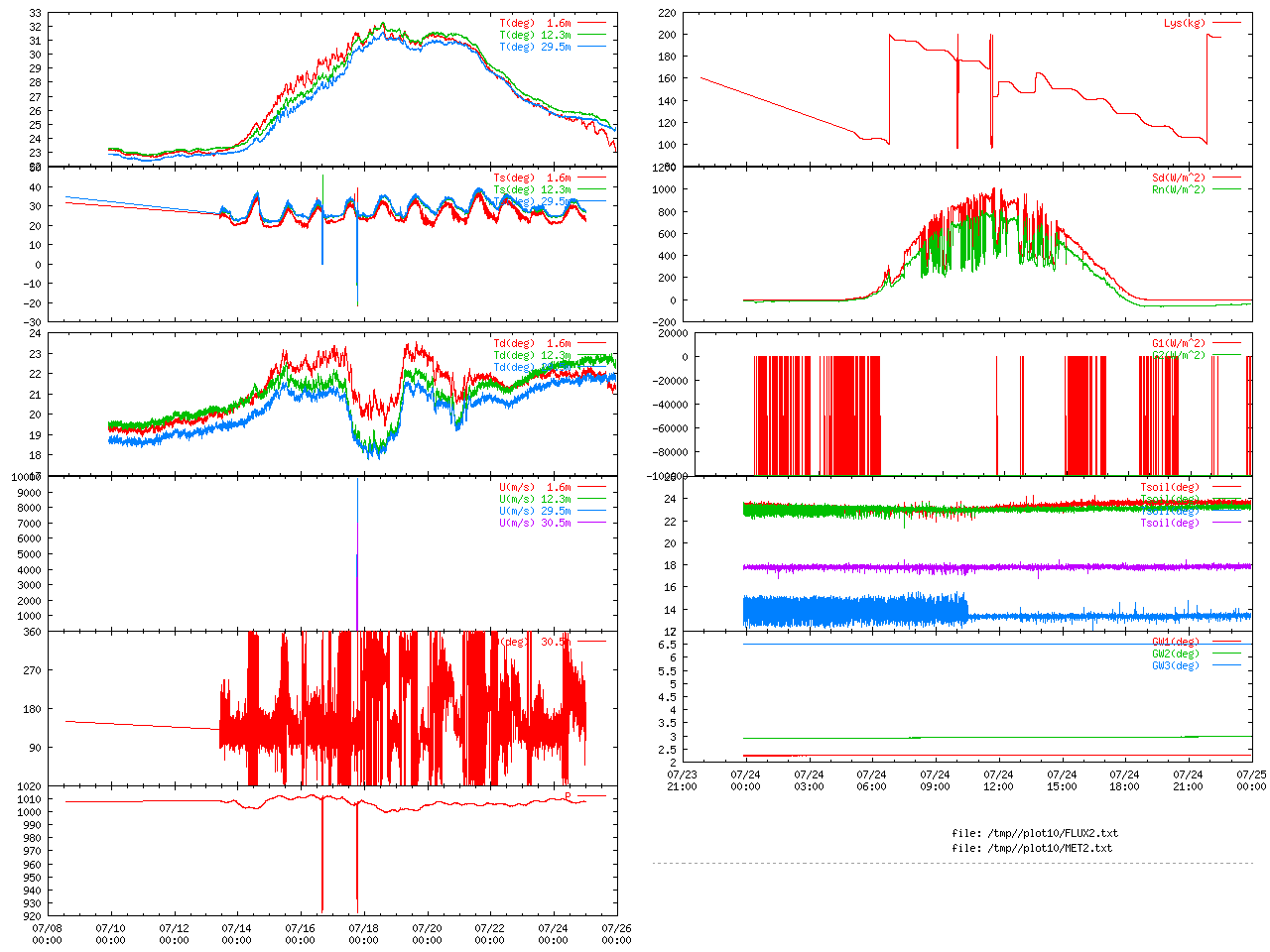This screenshot has width=1270, height=952.
Task: Click the green "T(deg) 12.3m" legend label
Action: tap(536, 35)
